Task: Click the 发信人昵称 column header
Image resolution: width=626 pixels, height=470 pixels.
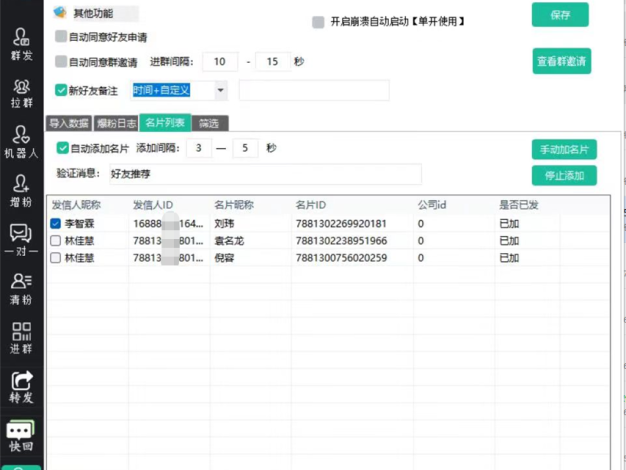Action: click(76, 205)
